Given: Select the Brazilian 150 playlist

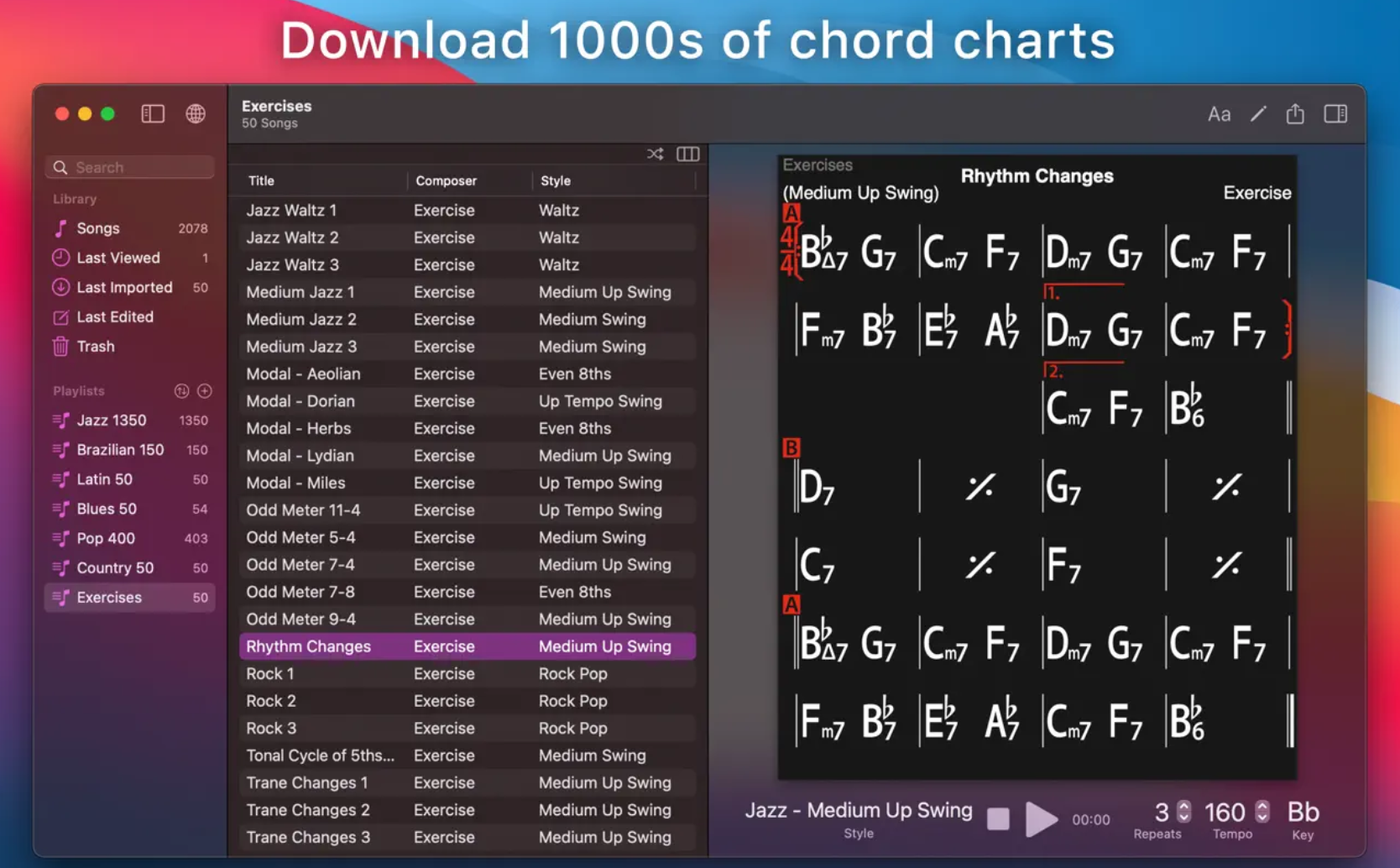Looking at the screenshot, I should (x=130, y=449).
